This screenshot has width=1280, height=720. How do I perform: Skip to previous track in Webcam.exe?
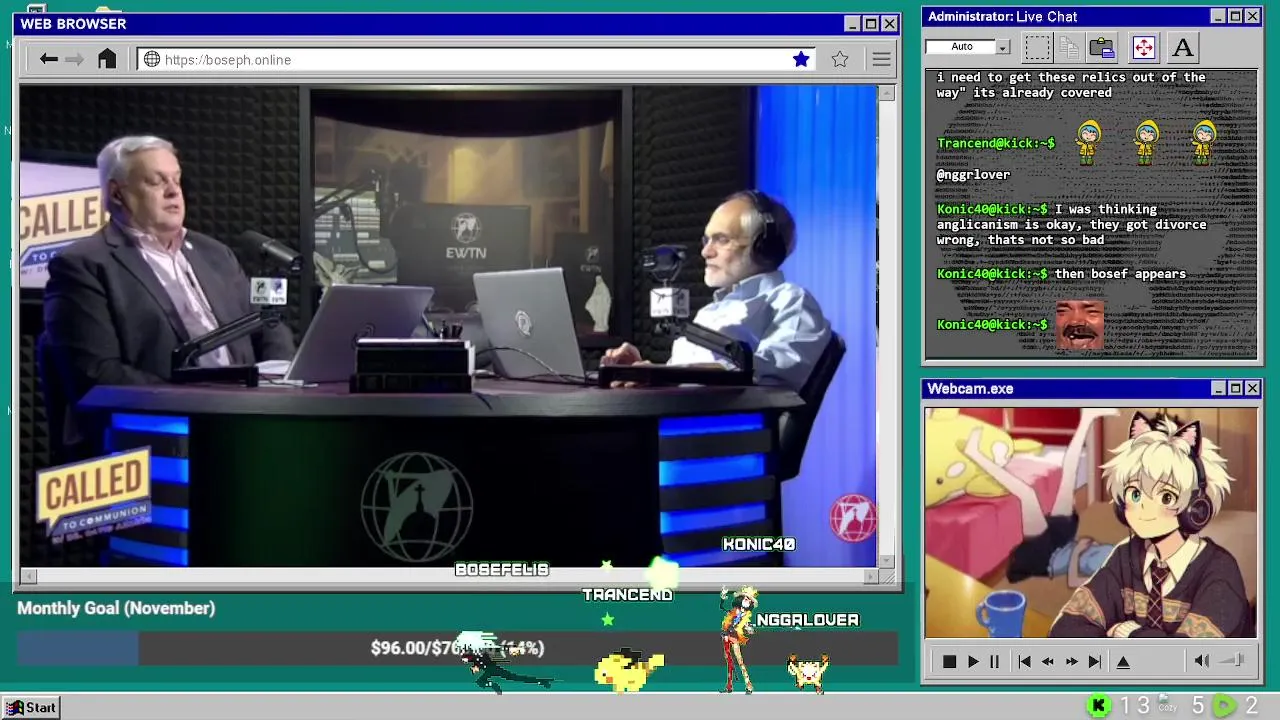coord(1024,661)
